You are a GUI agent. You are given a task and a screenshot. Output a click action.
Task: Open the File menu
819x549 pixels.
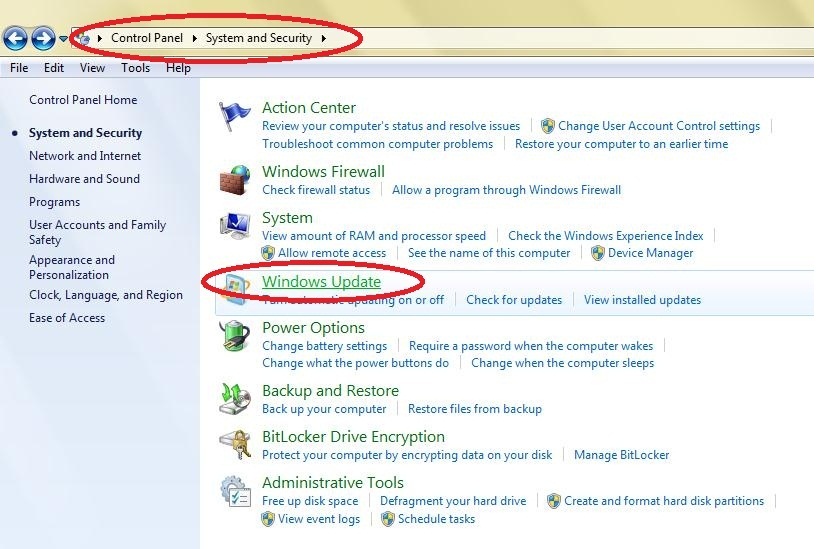click(x=19, y=68)
